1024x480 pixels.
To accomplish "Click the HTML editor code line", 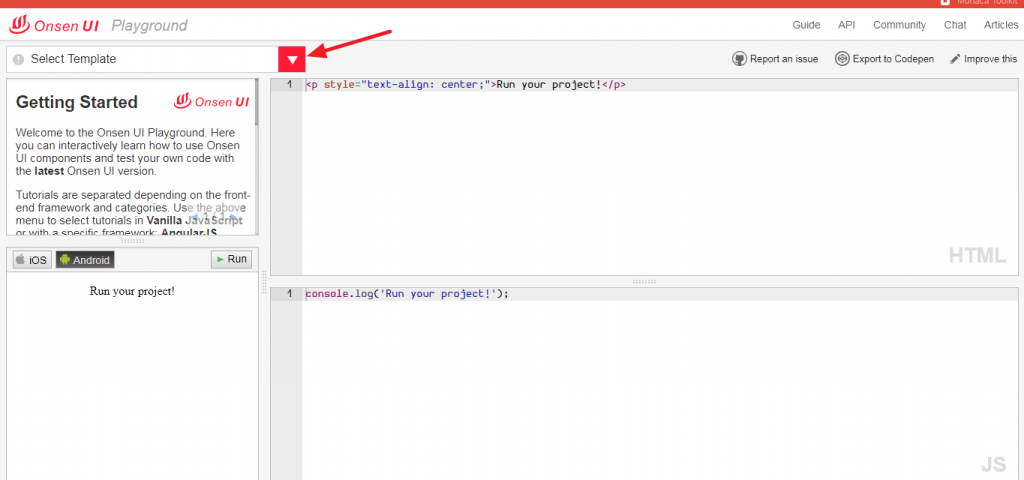I will click(x=465, y=85).
